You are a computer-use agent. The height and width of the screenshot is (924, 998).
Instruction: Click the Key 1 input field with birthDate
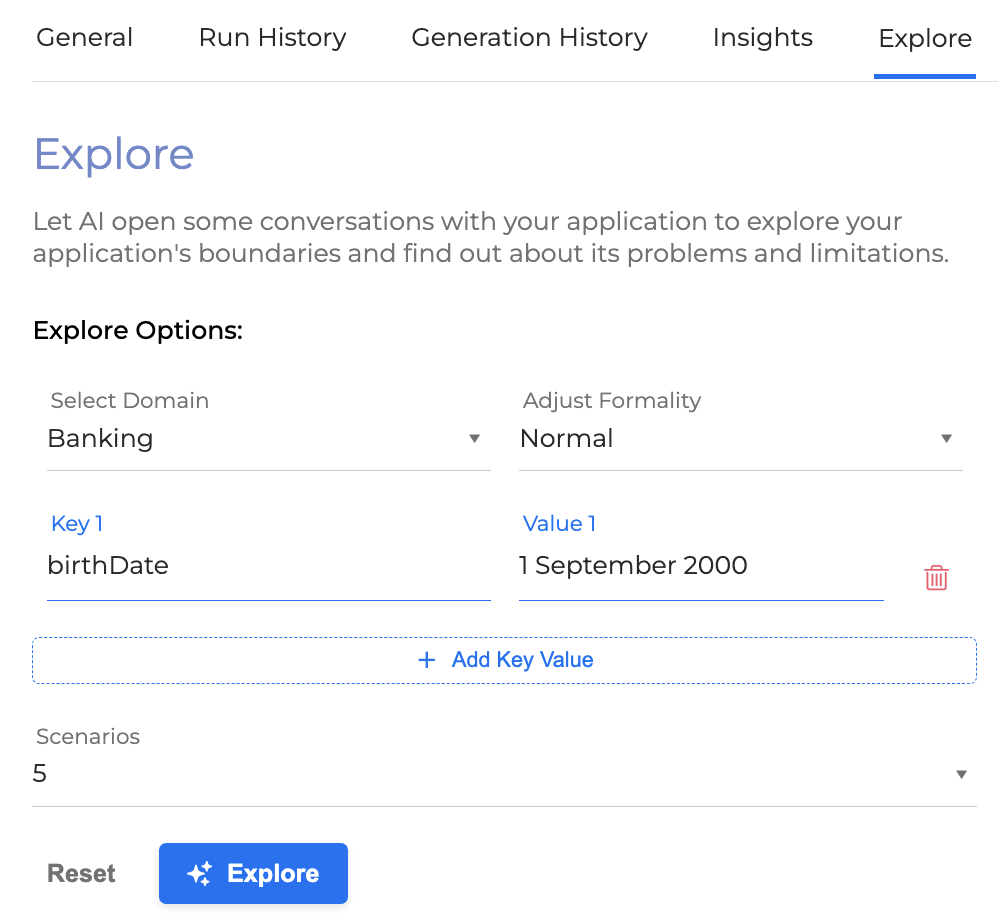click(269, 565)
